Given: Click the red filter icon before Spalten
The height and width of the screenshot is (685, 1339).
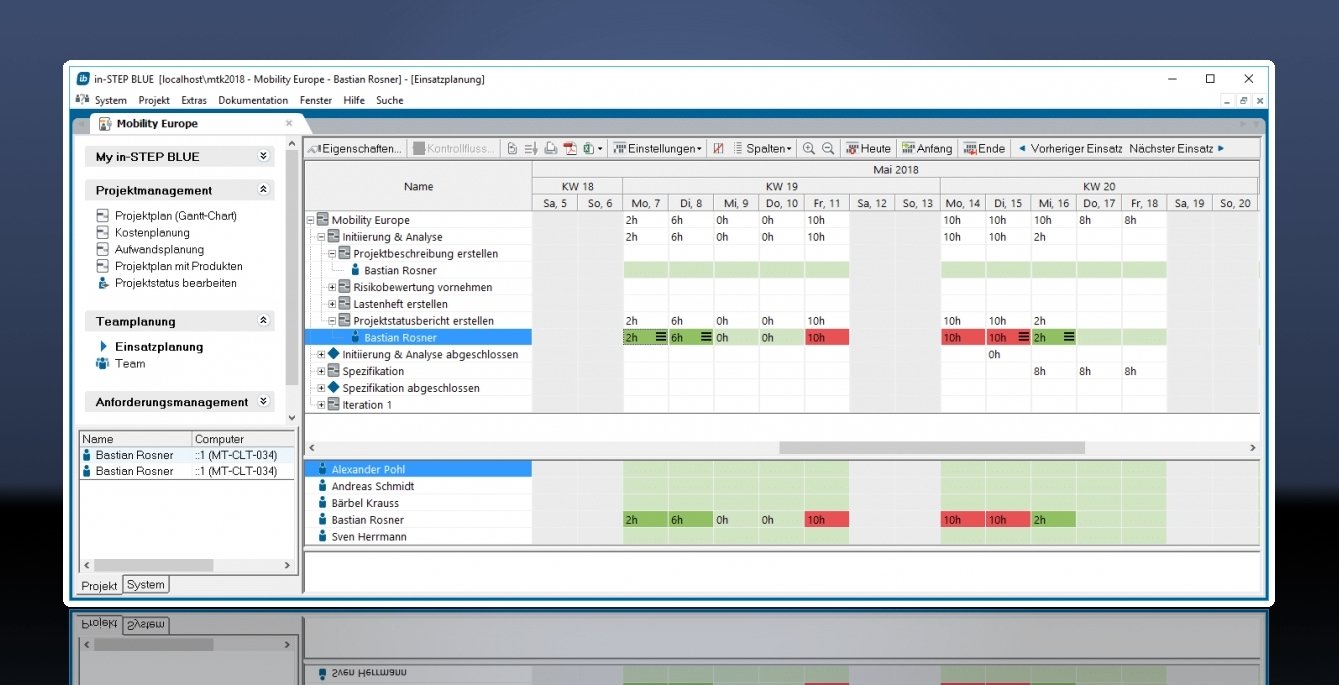Looking at the screenshot, I should pos(718,149).
